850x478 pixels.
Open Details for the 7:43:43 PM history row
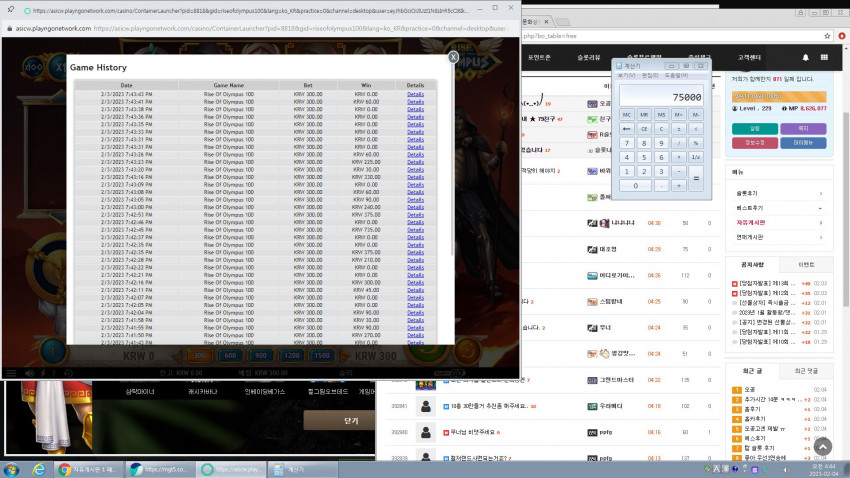pos(415,94)
